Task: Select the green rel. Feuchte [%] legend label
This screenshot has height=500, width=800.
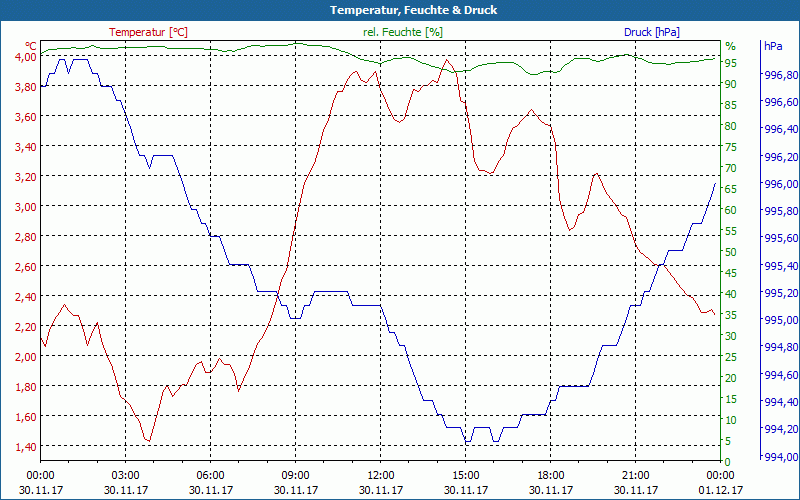Action: 402,32
